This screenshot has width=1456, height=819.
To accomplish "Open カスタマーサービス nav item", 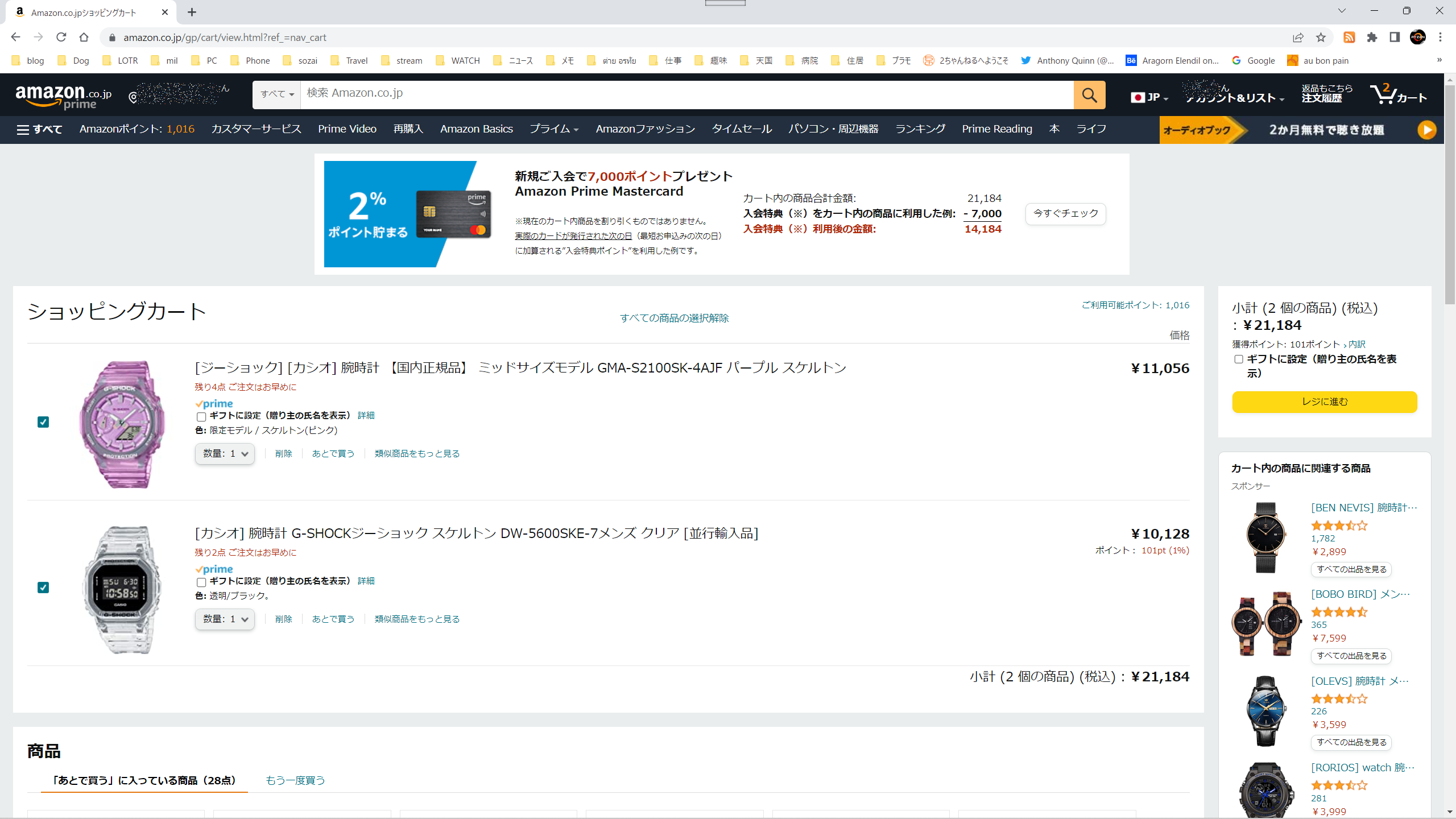I will coord(256,129).
